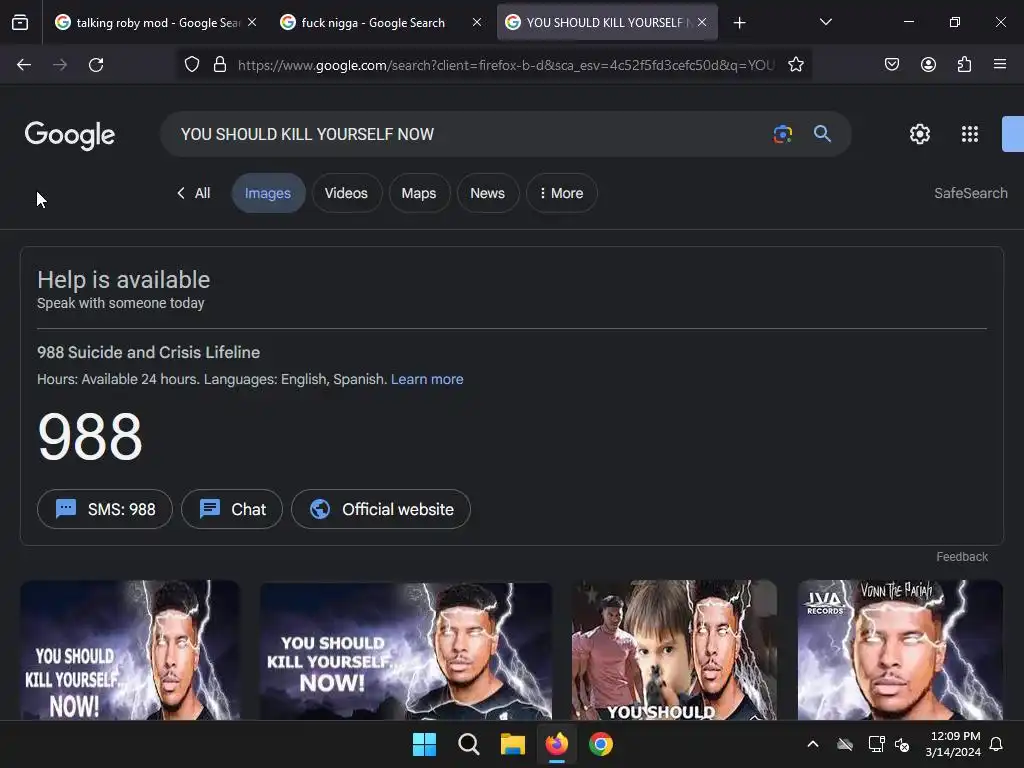This screenshot has height=768, width=1024.
Task: Open clock and date flyout
Action: (953, 744)
